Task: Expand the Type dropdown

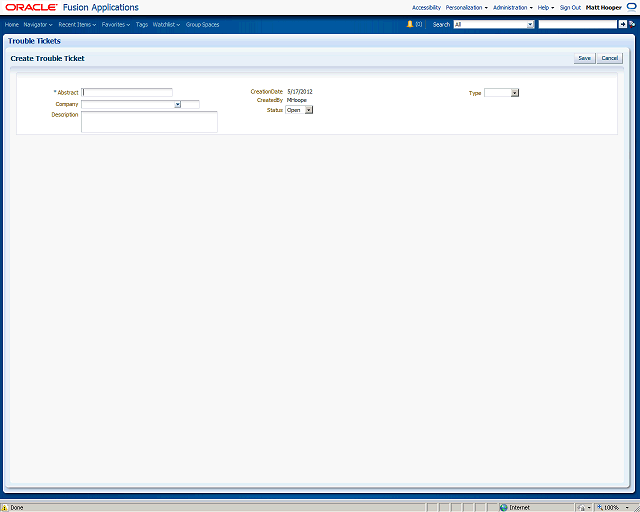Action: [x=501, y=93]
